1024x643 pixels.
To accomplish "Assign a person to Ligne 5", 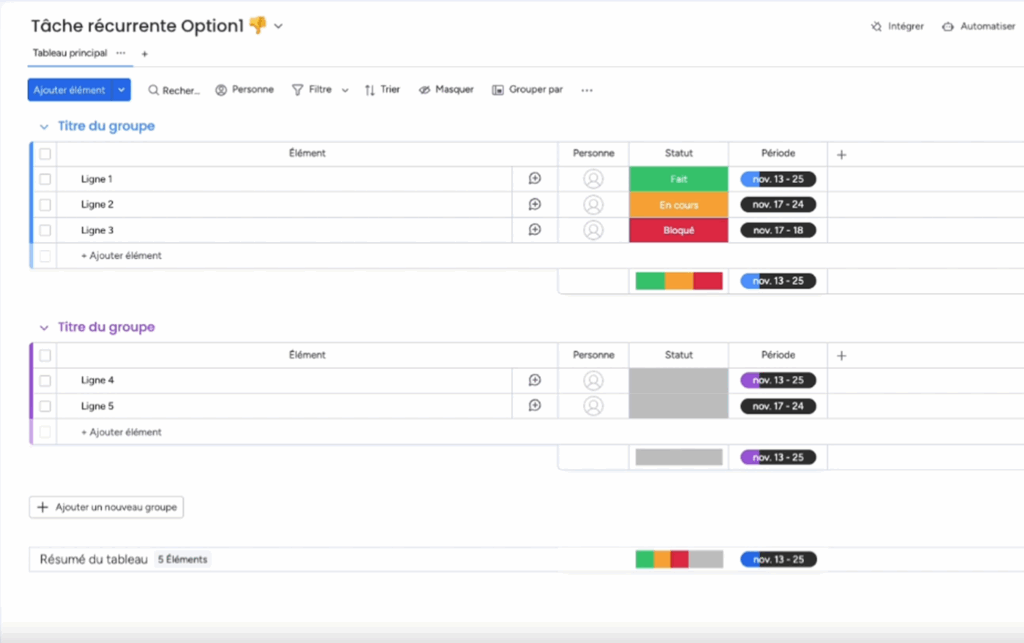I will [x=593, y=405].
